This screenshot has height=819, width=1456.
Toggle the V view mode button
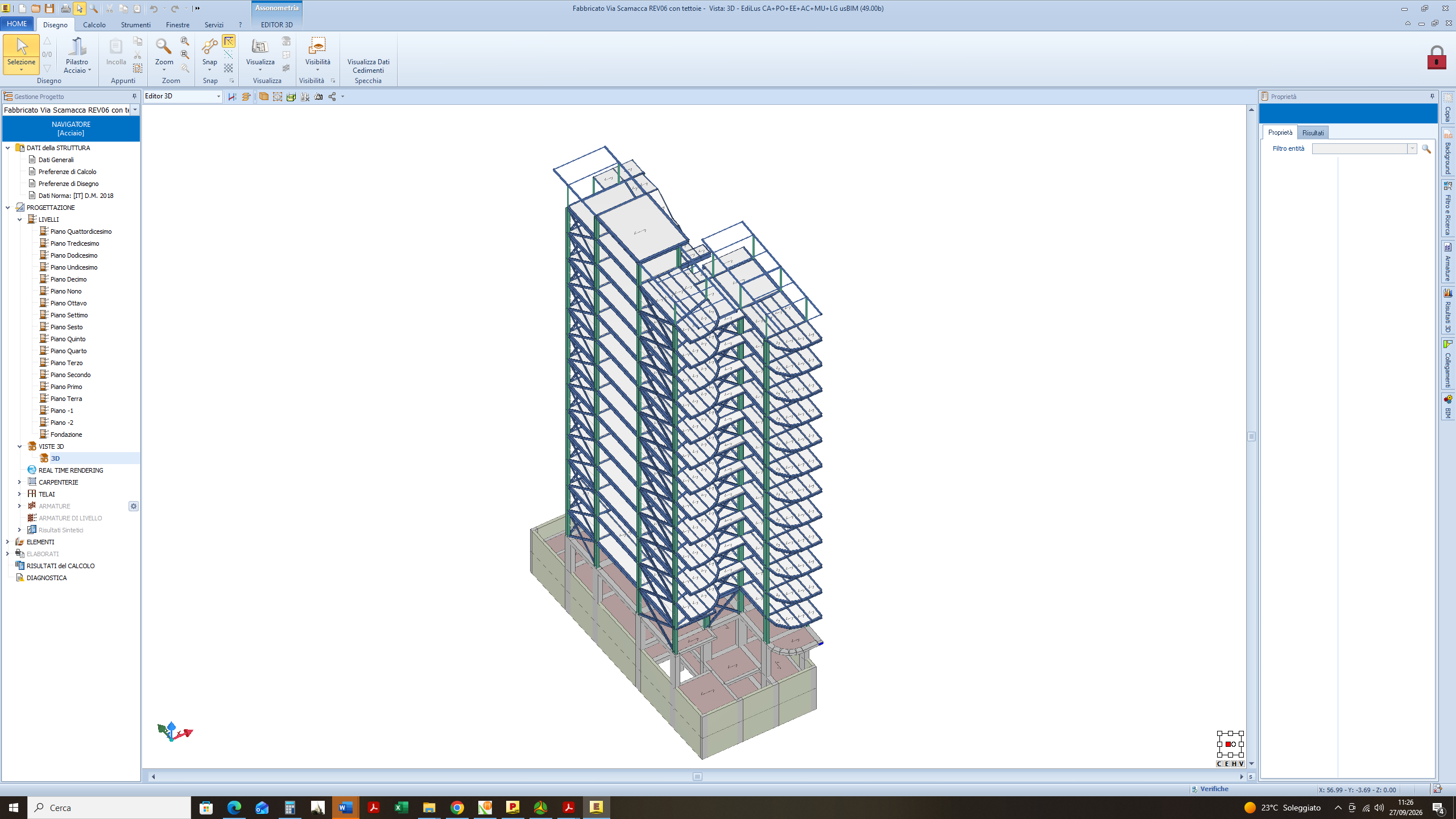click(1242, 764)
